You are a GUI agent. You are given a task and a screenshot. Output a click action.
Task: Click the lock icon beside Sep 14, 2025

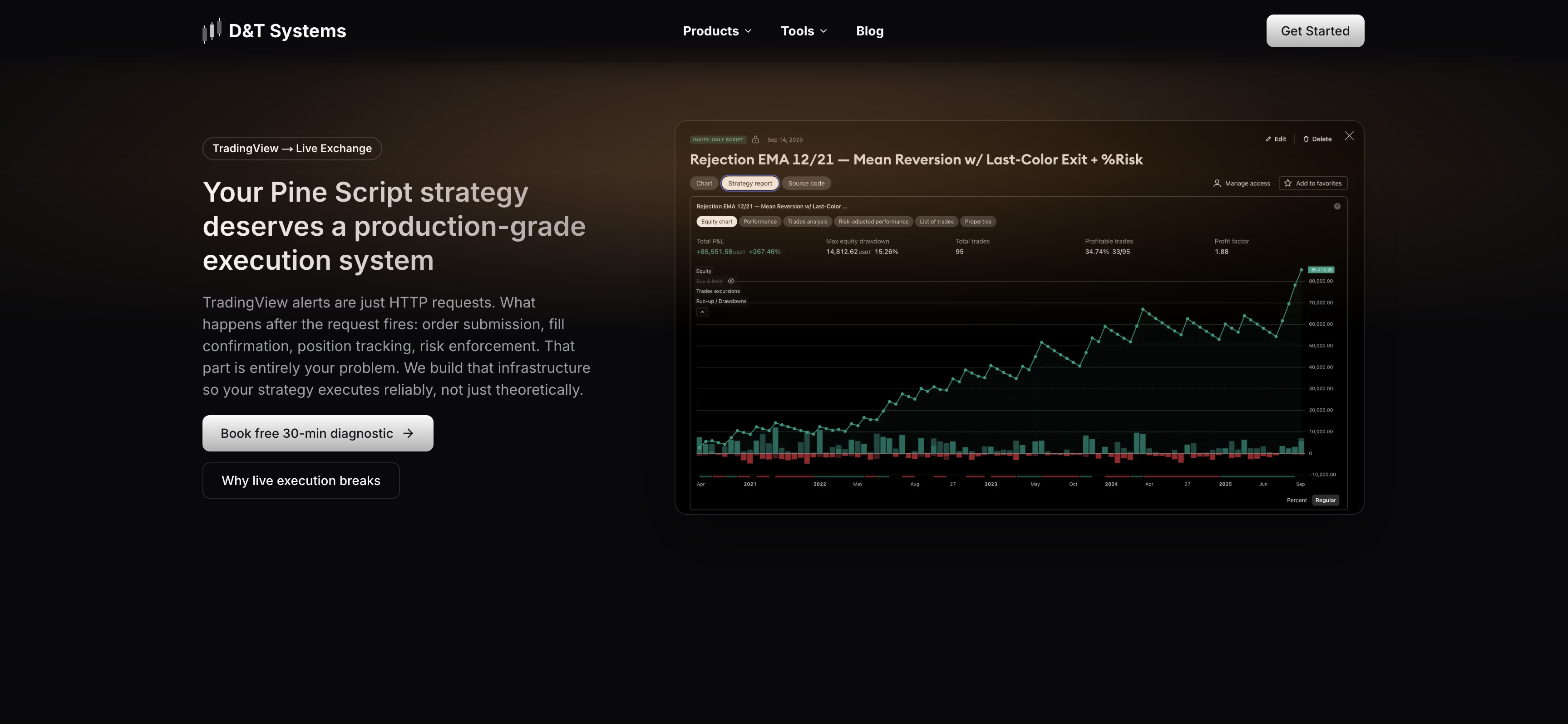tap(755, 139)
